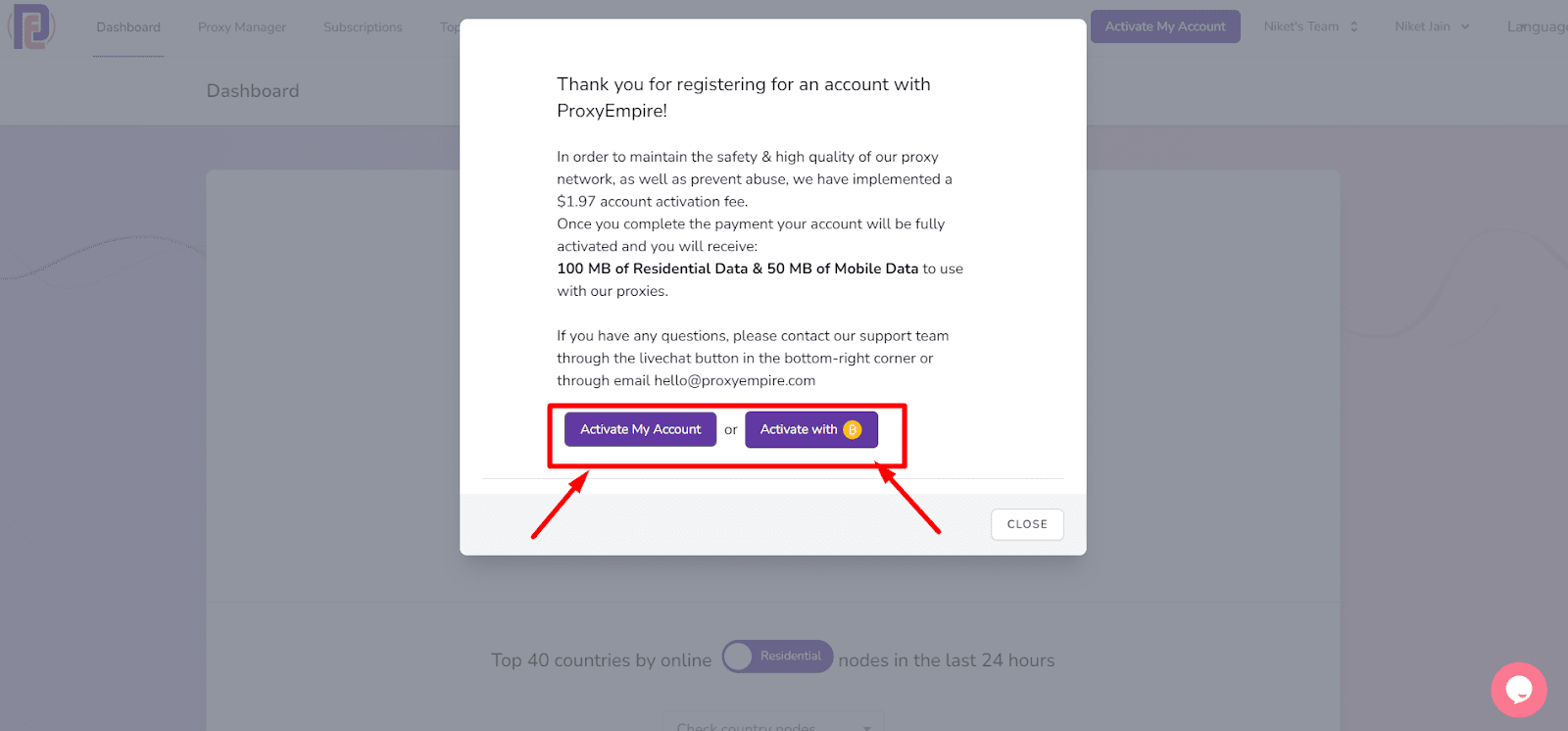Click Activate My Account in dialog

pos(641,429)
